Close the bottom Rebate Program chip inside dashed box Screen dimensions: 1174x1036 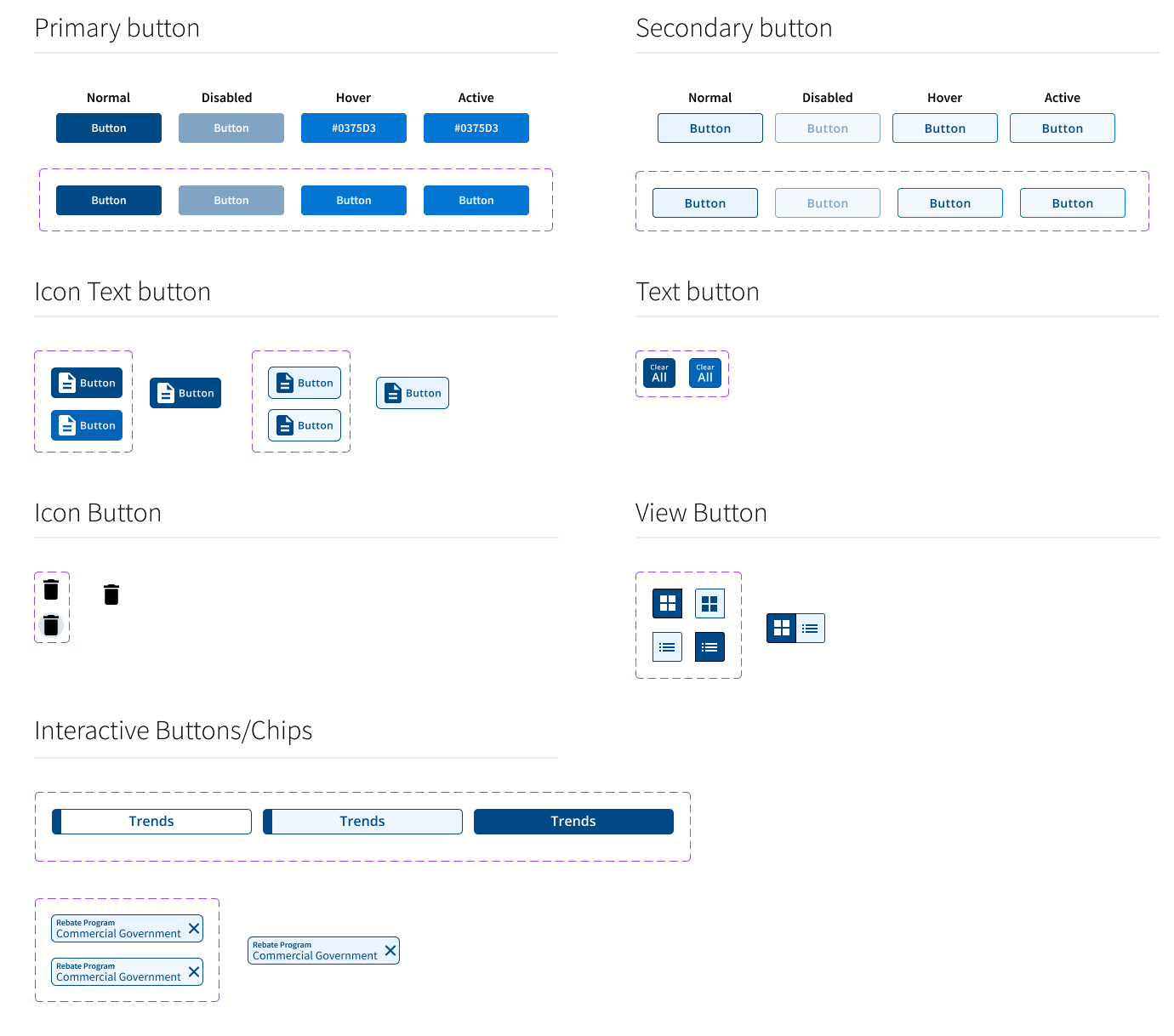click(x=194, y=971)
